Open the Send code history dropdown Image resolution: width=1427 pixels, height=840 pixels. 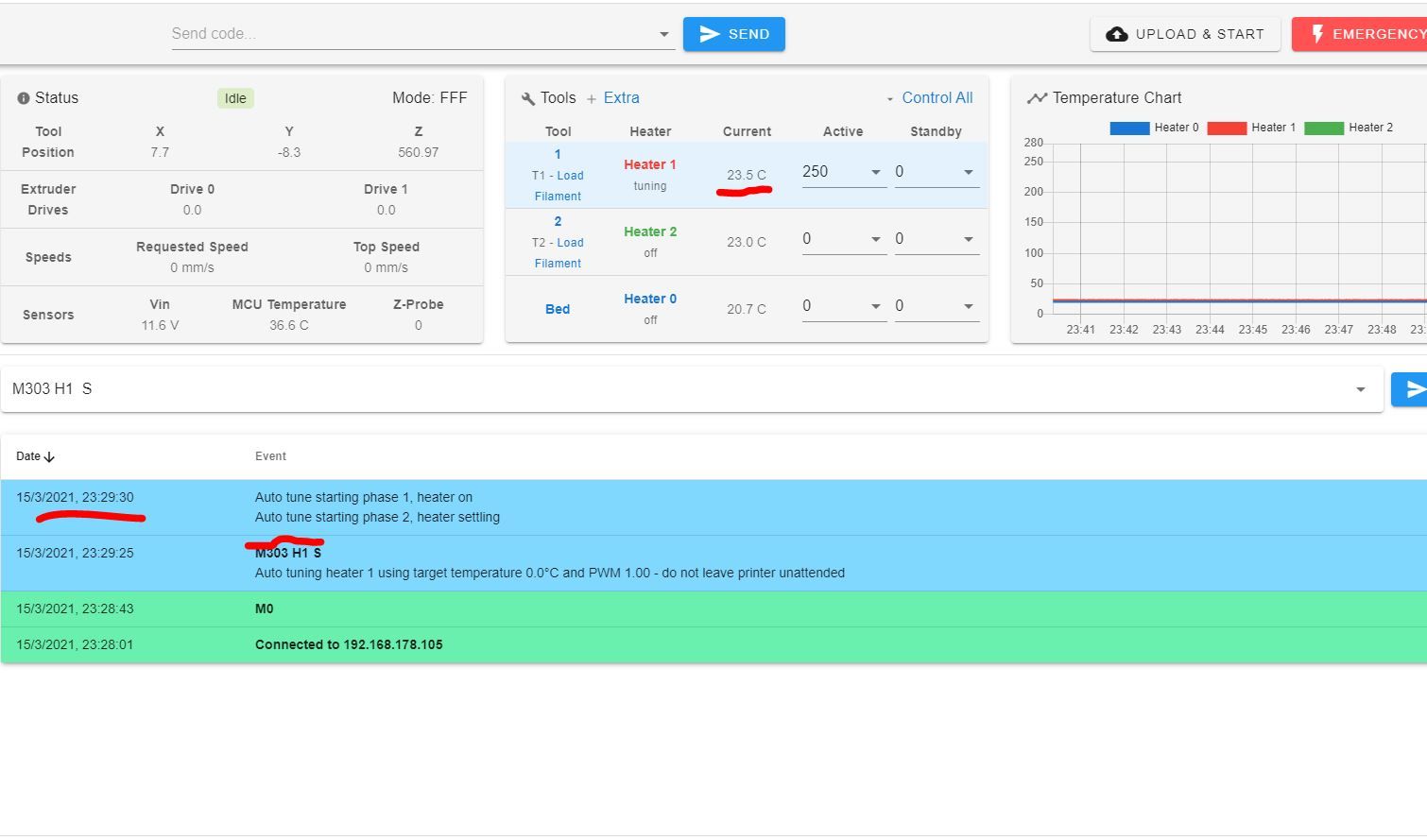point(663,35)
